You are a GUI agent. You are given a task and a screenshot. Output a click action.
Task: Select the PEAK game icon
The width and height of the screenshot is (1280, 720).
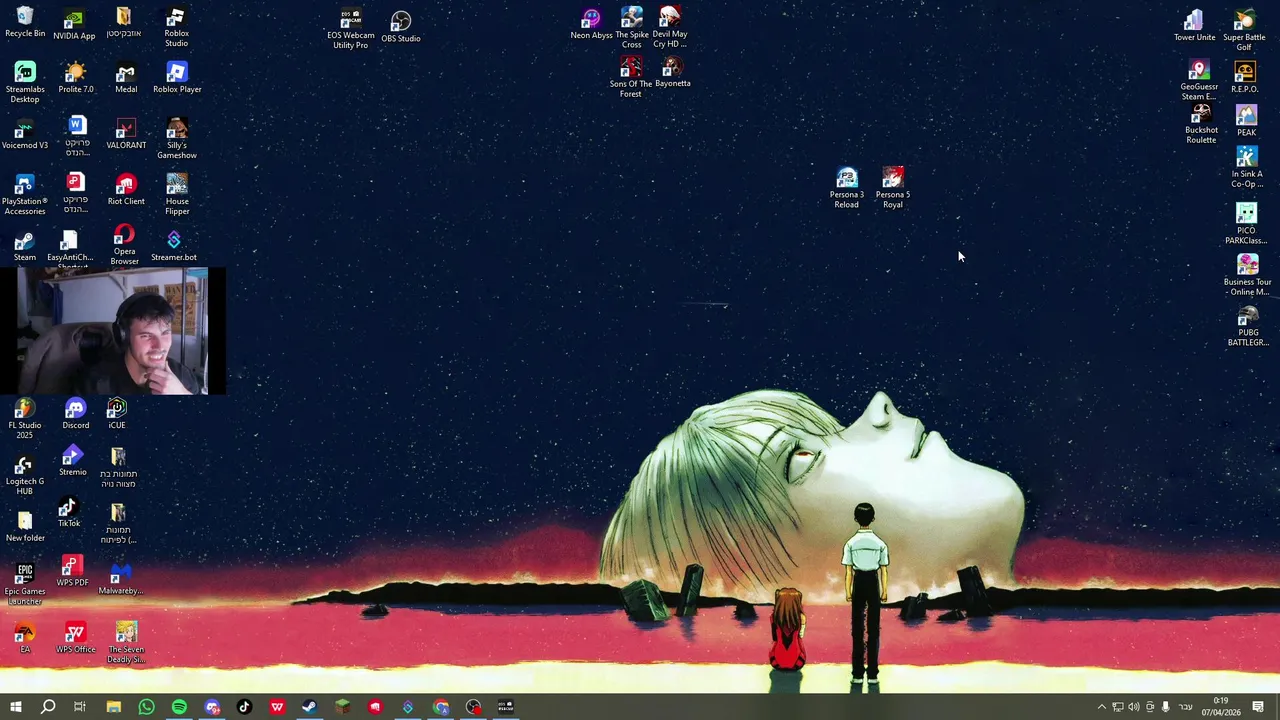point(1246,121)
